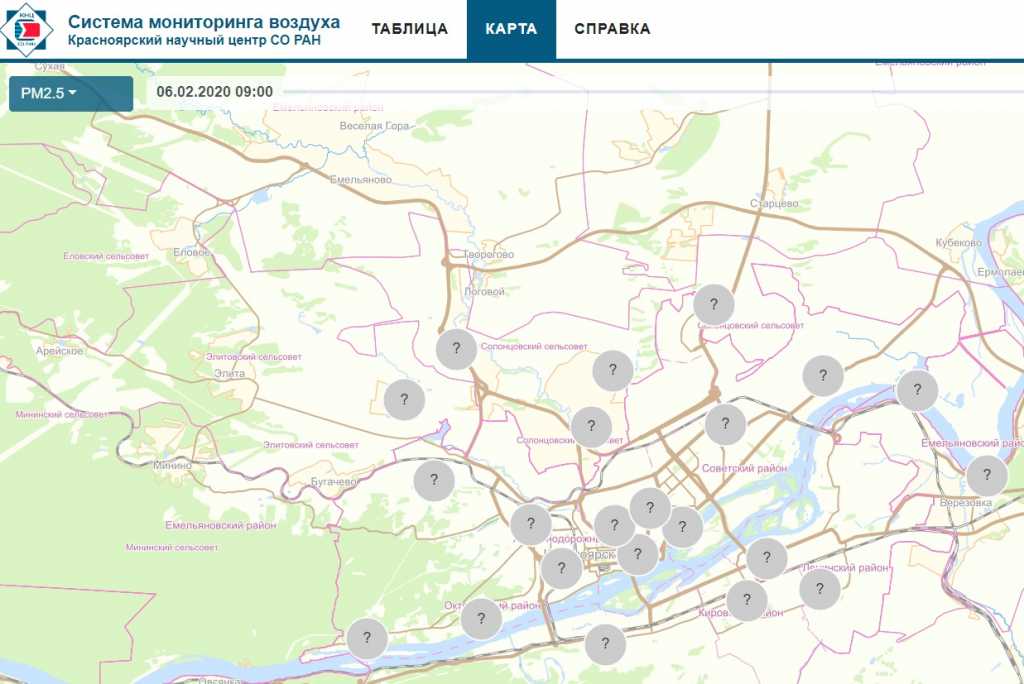Screen dimensions: 1024x684
Task: Select the bottom-most marker south of city center
Action: 605,644
